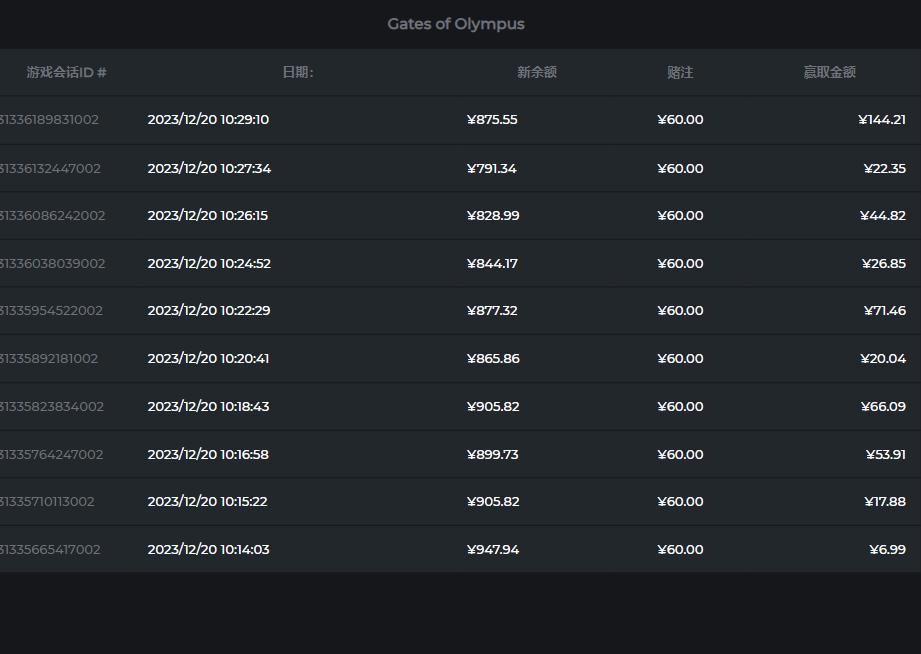Select session ID ending in 892181002
The image size is (921, 654).
[x=49, y=359]
